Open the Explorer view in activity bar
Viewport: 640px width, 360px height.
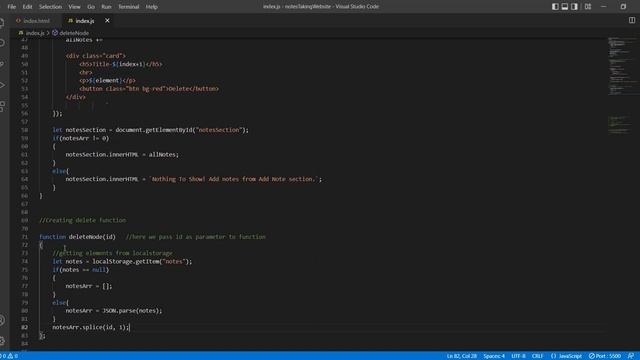[2, 22]
